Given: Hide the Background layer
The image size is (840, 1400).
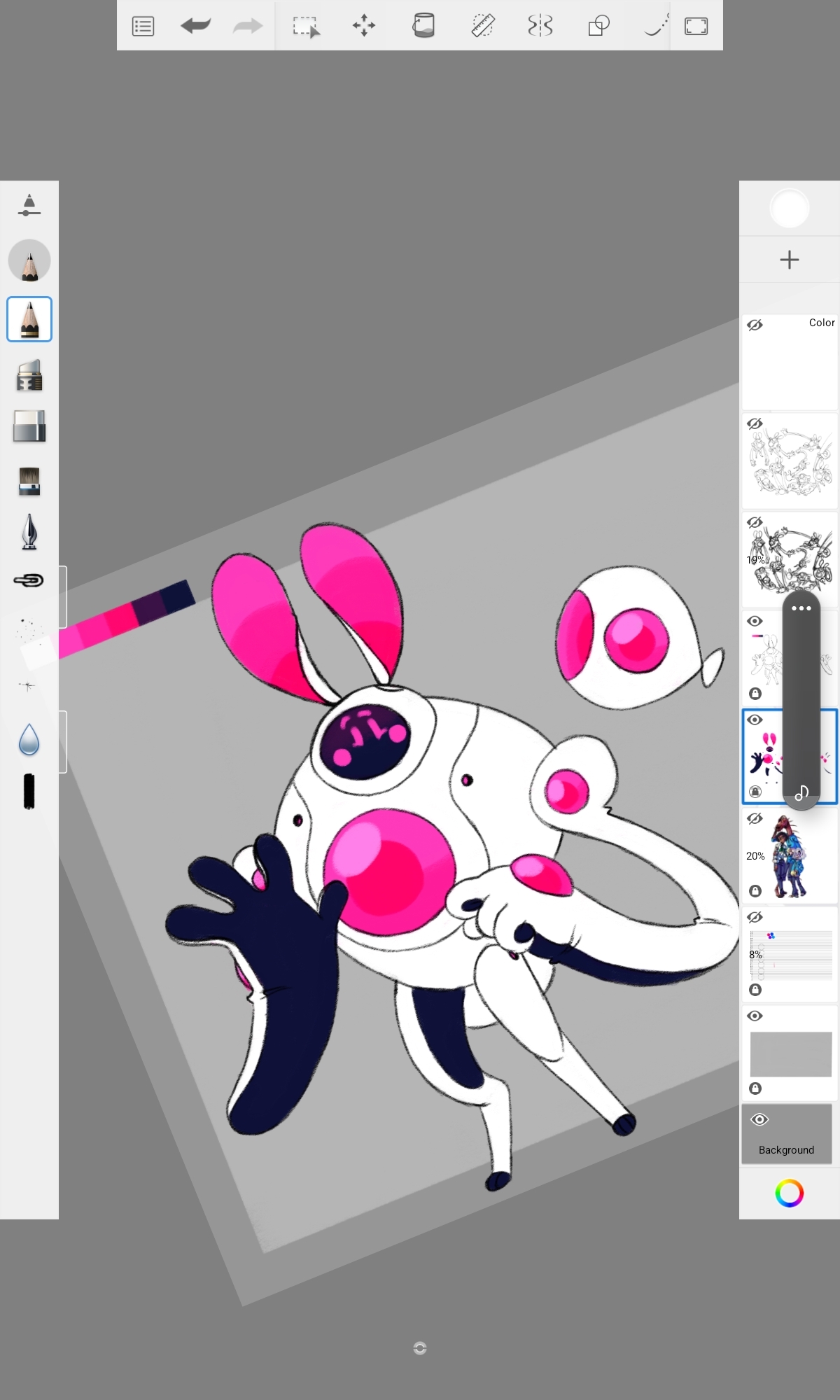Looking at the screenshot, I should (x=759, y=1120).
